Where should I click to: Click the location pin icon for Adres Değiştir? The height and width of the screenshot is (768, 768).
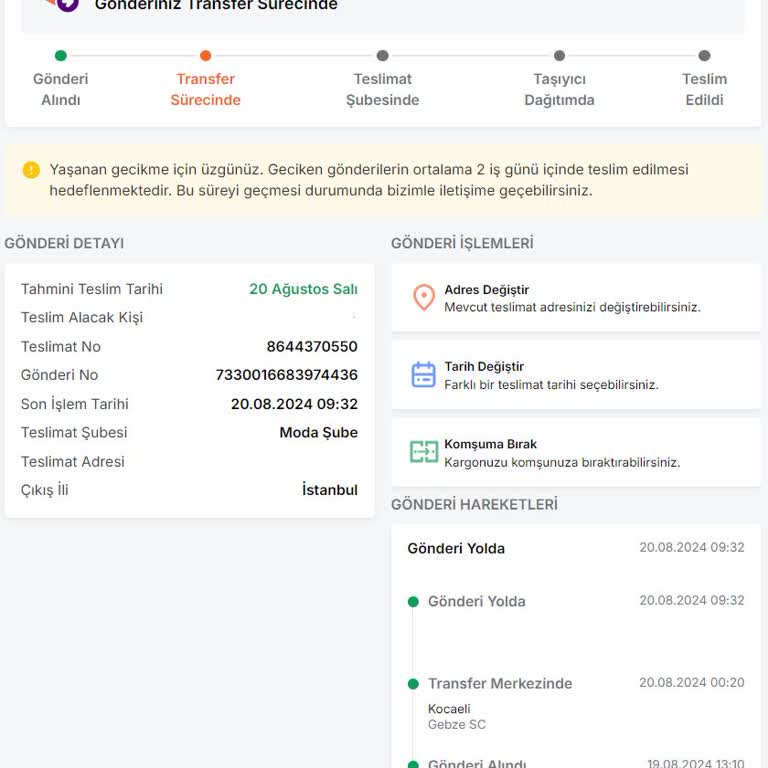point(424,298)
